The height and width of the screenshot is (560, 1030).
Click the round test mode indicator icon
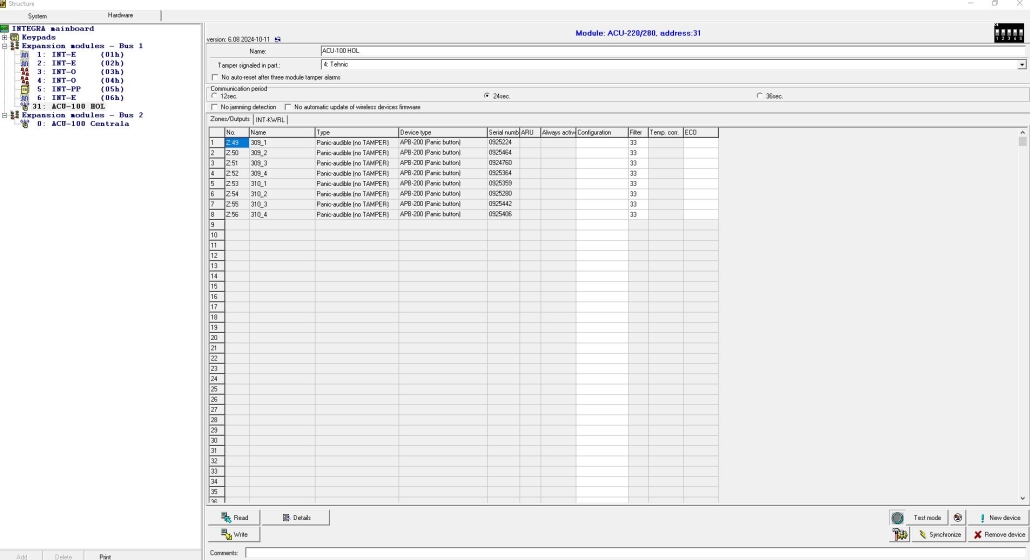point(898,518)
